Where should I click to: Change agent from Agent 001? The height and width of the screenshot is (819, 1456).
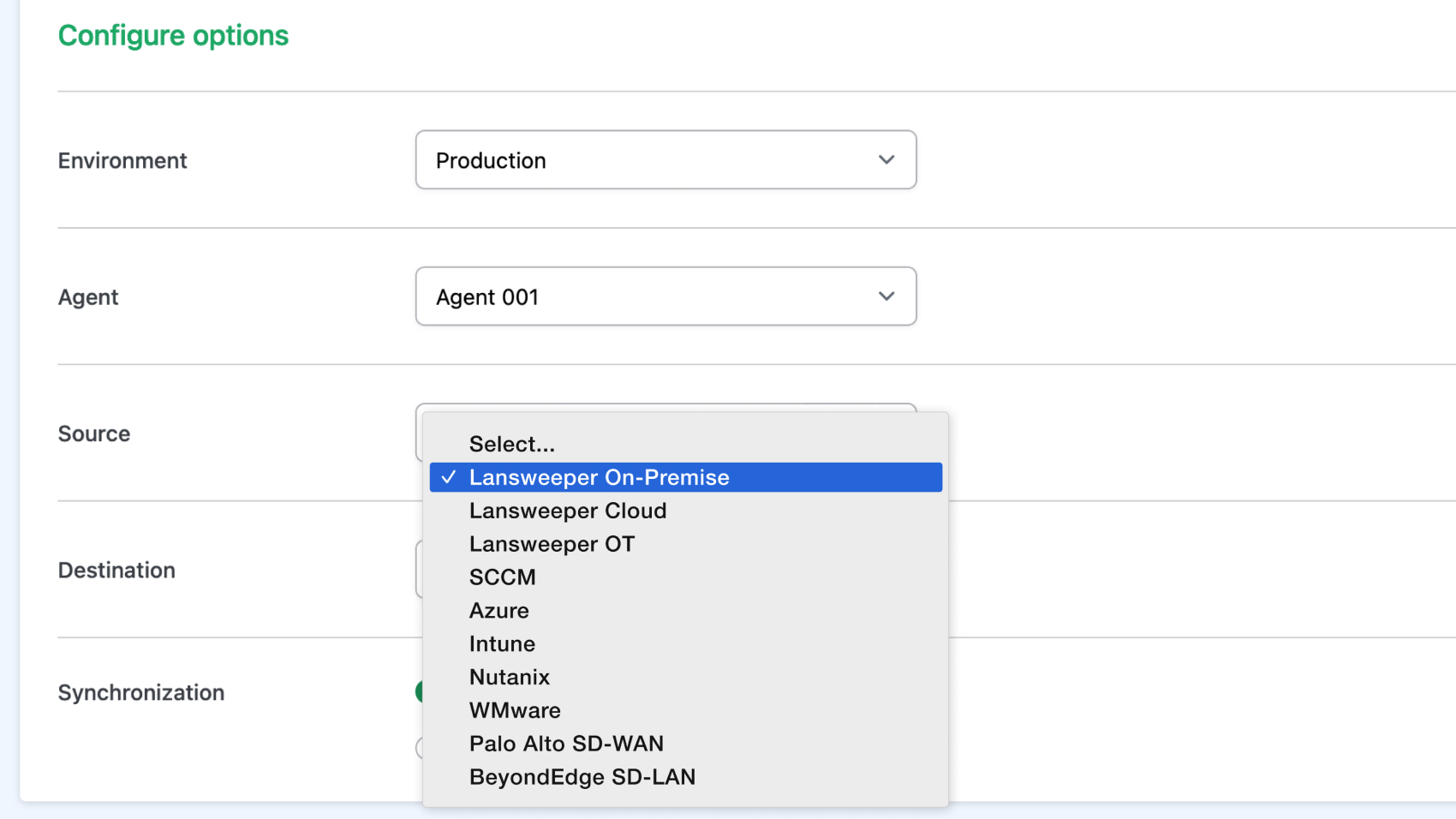pyautogui.click(x=665, y=296)
